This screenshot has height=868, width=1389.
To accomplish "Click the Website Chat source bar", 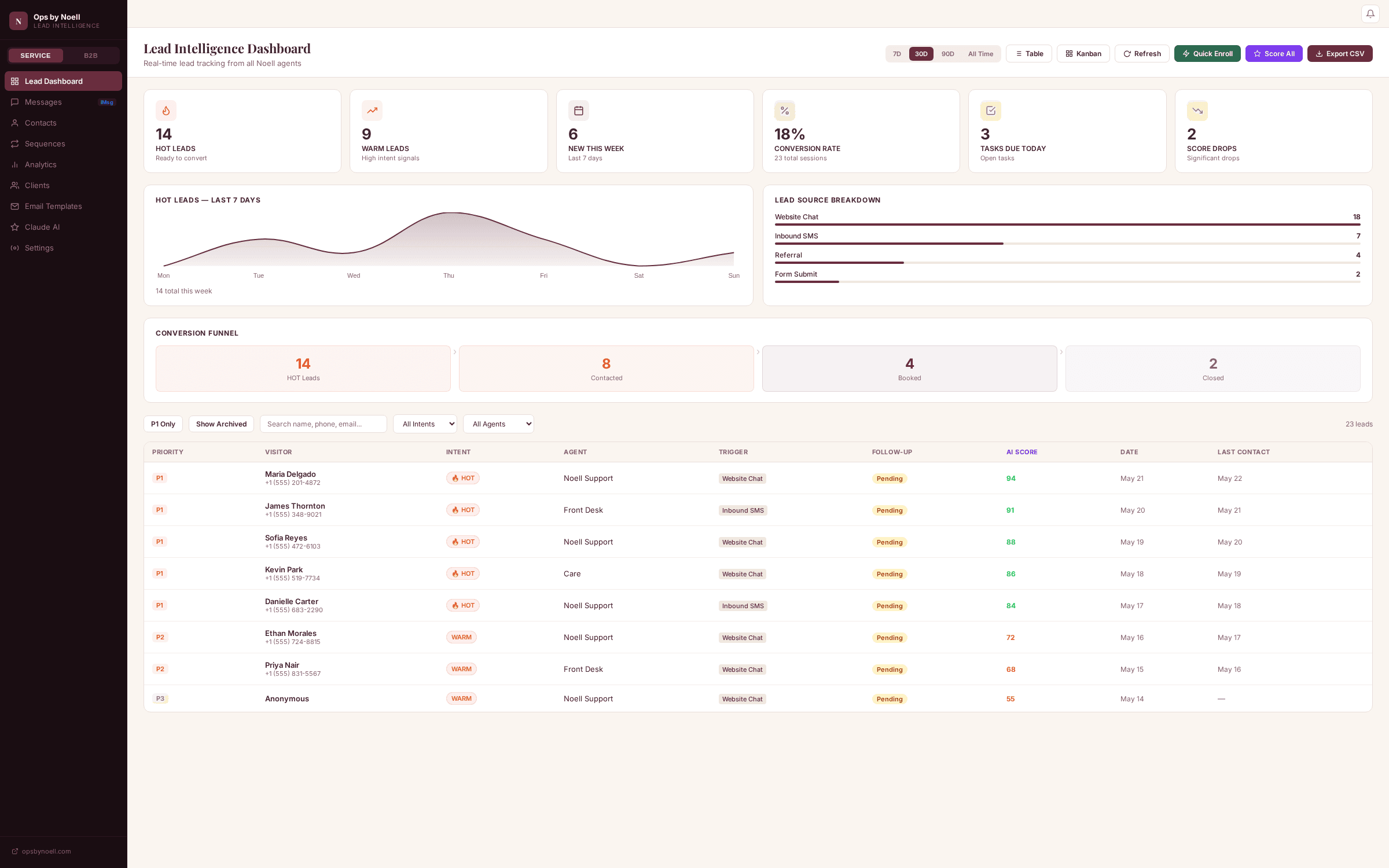I will point(1068,225).
